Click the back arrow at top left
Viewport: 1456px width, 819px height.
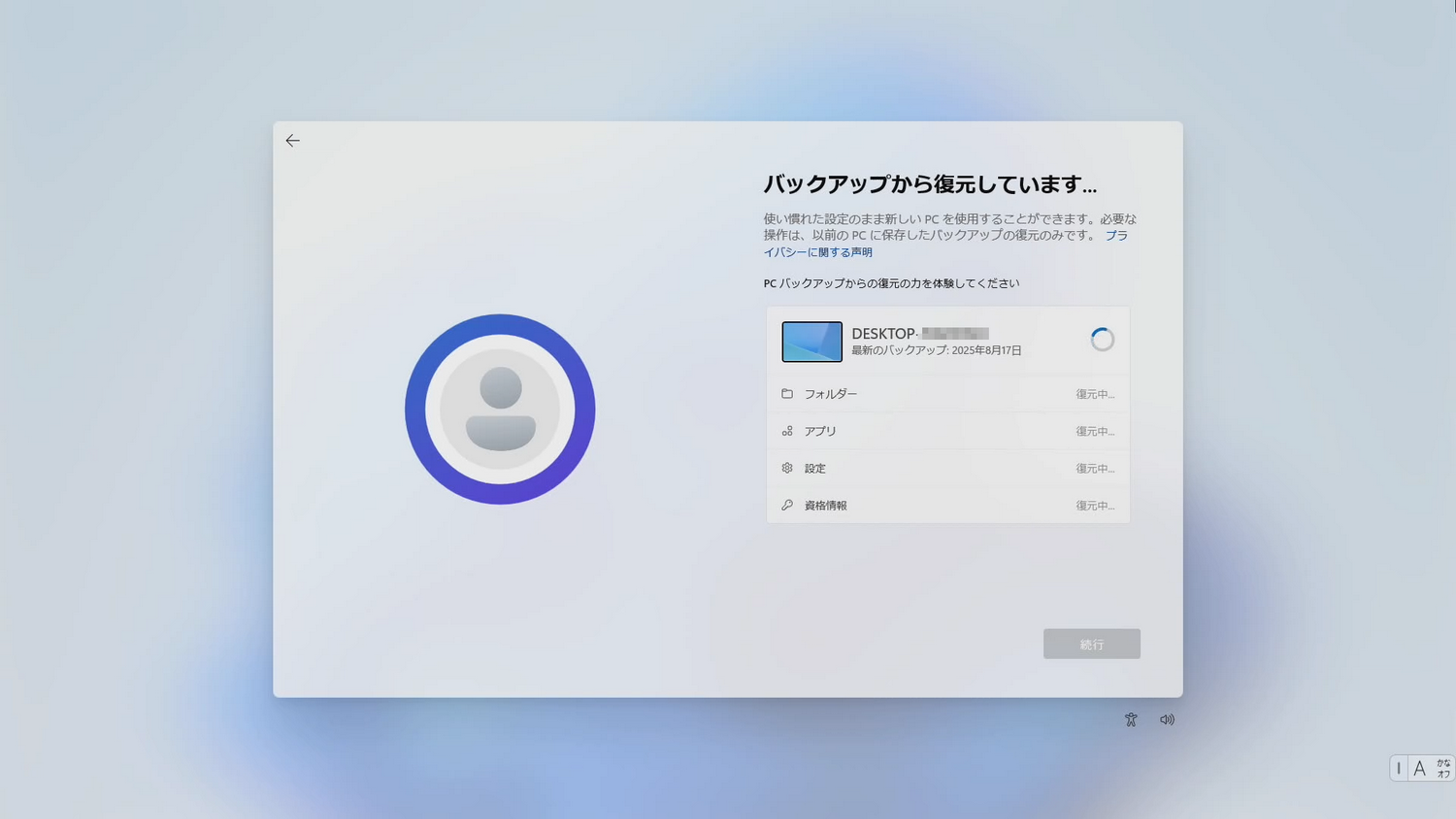click(x=292, y=140)
